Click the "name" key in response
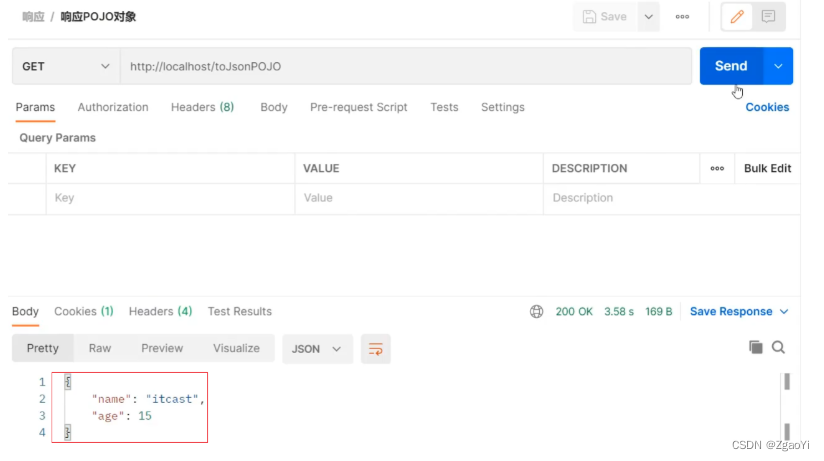This screenshot has height=461, width=824. point(111,399)
